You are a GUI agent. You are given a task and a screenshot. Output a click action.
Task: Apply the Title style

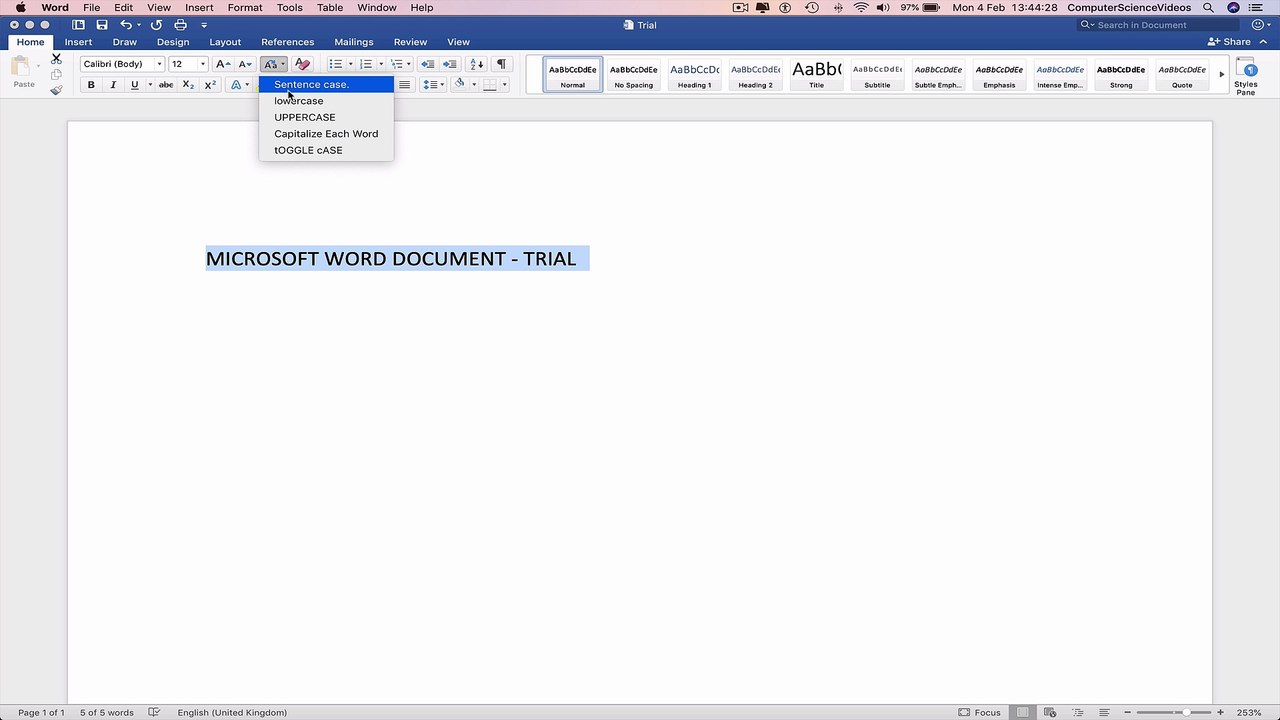[x=816, y=75]
